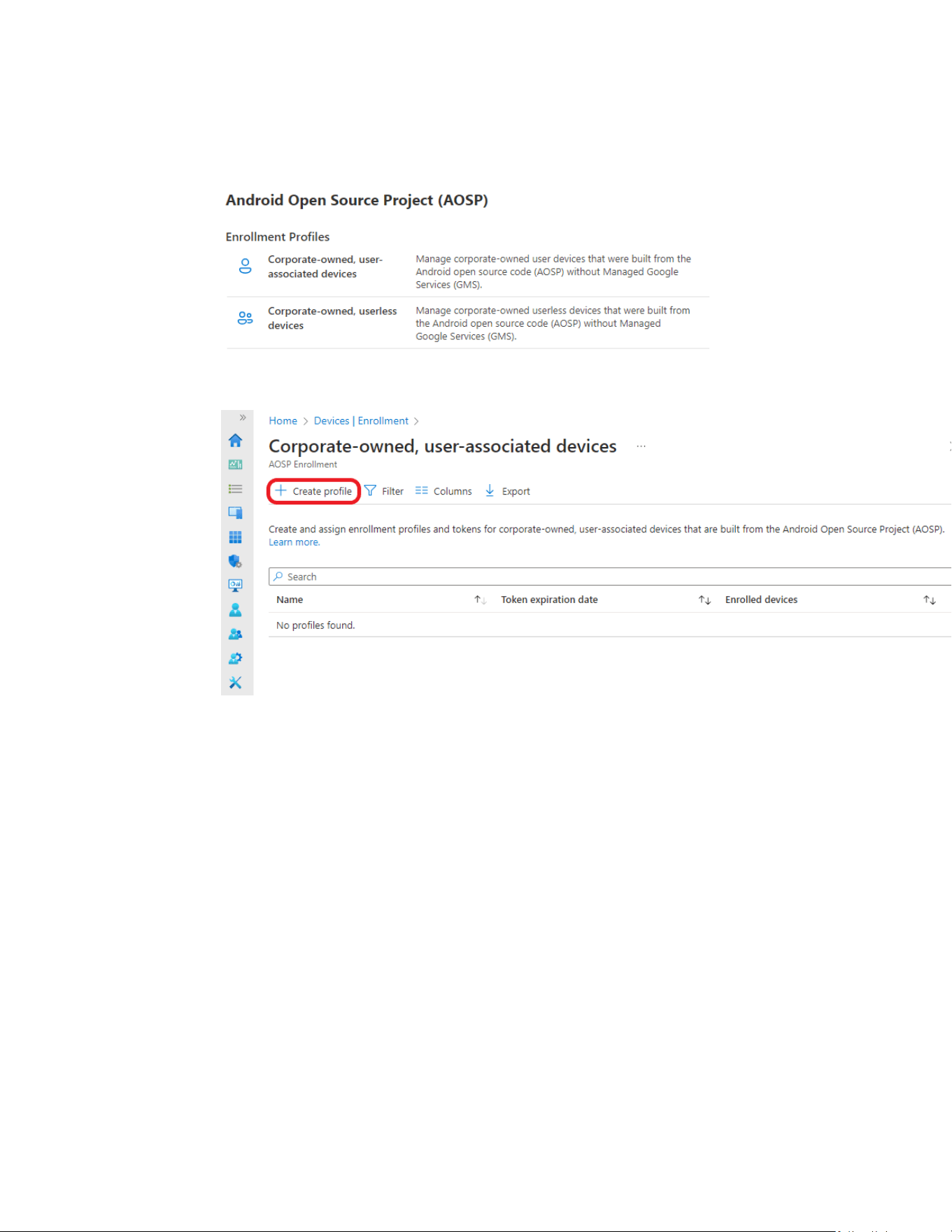Image resolution: width=952 pixels, height=1232 pixels.
Task: Open the Filter option in the toolbar
Action: click(x=384, y=491)
